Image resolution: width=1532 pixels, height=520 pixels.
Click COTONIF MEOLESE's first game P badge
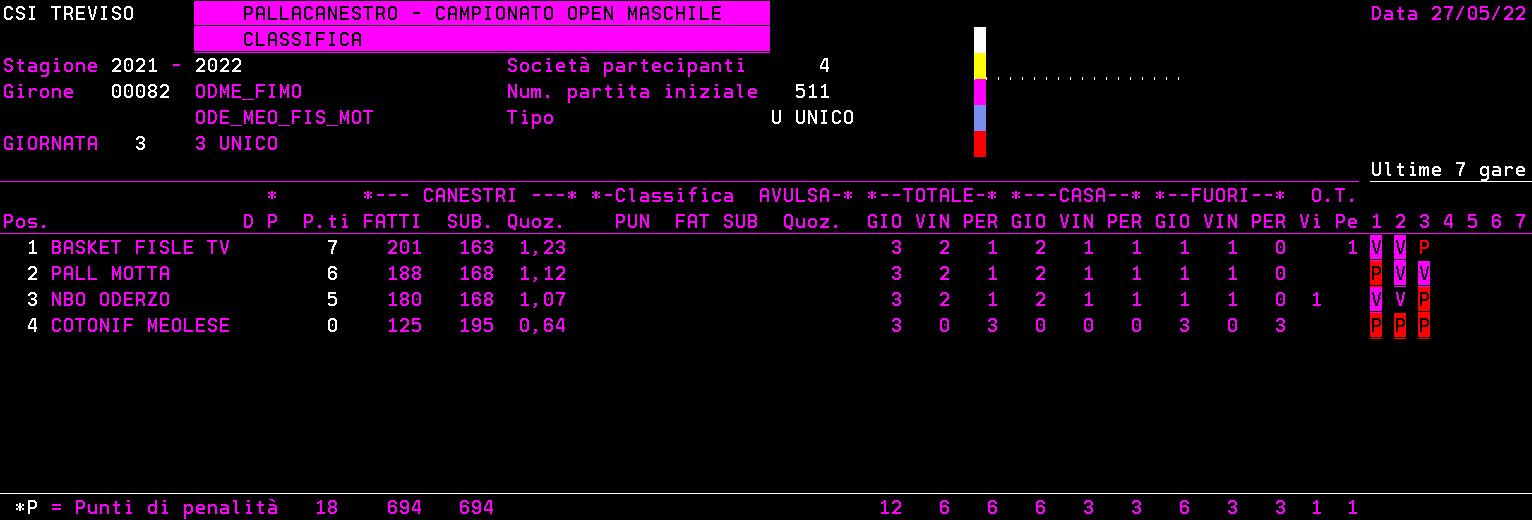[1376, 326]
